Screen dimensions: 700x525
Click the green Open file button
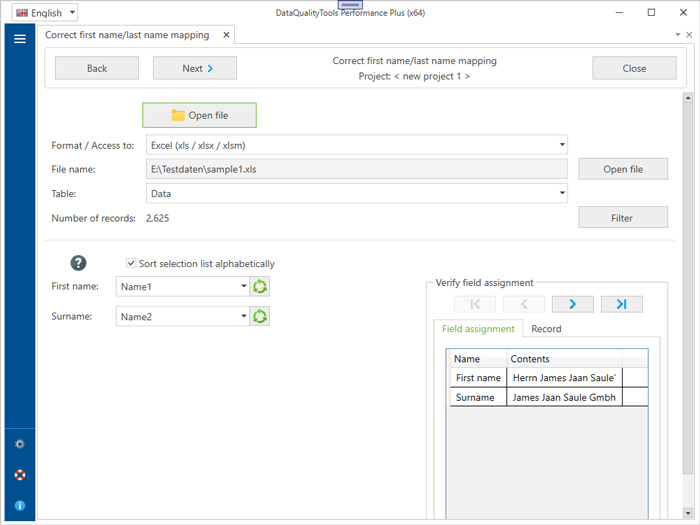pyautogui.click(x=199, y=115)
